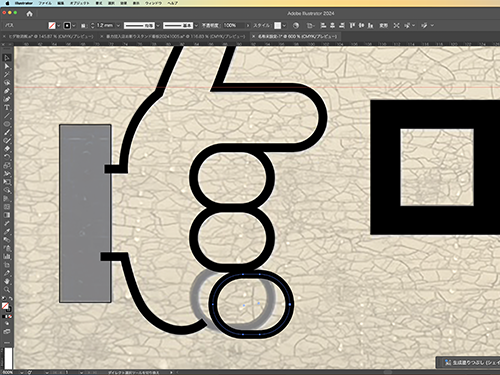Image resolution: width=500 pixels, height=375 pixels.
Task: Open brush definition dropdown
Action: point(196,25)
